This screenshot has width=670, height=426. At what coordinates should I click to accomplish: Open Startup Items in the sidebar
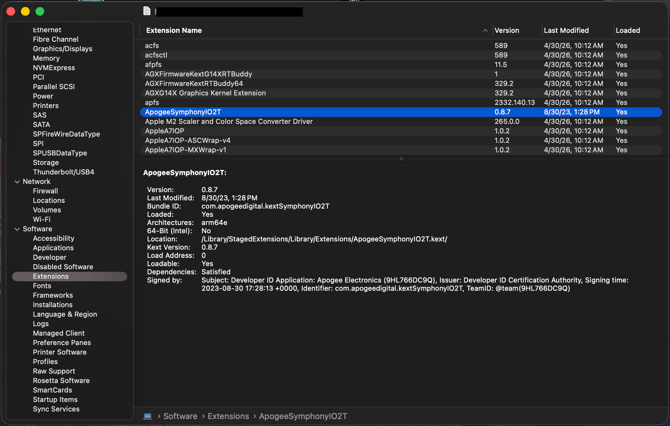click(x=55, y=400)
